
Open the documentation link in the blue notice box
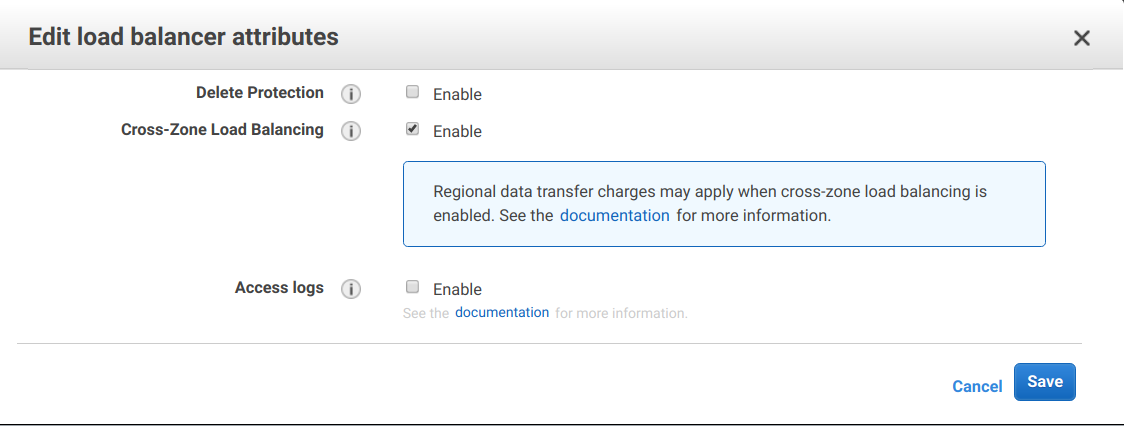click(614, 215)
